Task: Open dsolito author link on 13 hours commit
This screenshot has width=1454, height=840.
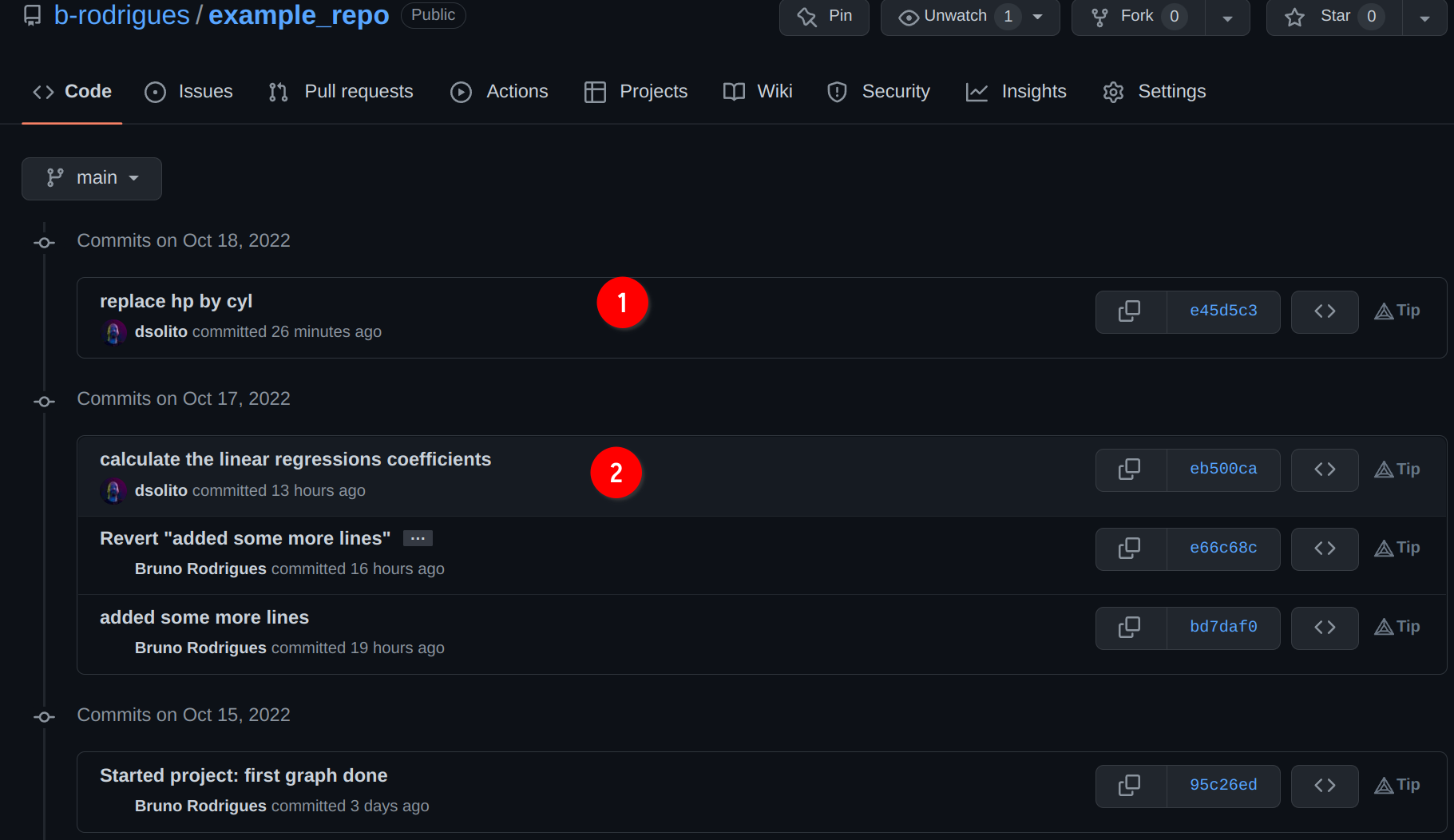Action: (161, 490)
